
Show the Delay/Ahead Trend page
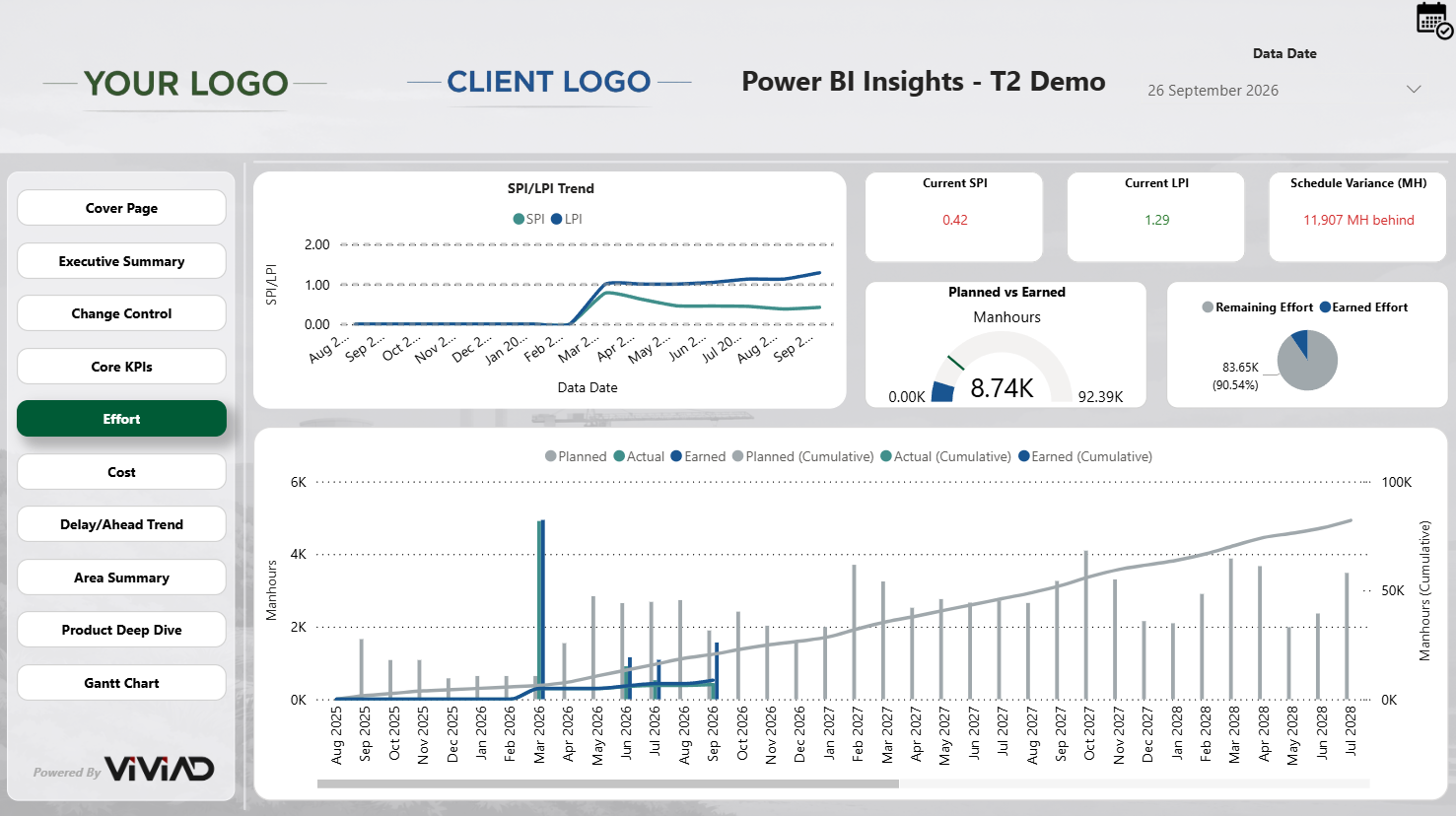[121, 524]
